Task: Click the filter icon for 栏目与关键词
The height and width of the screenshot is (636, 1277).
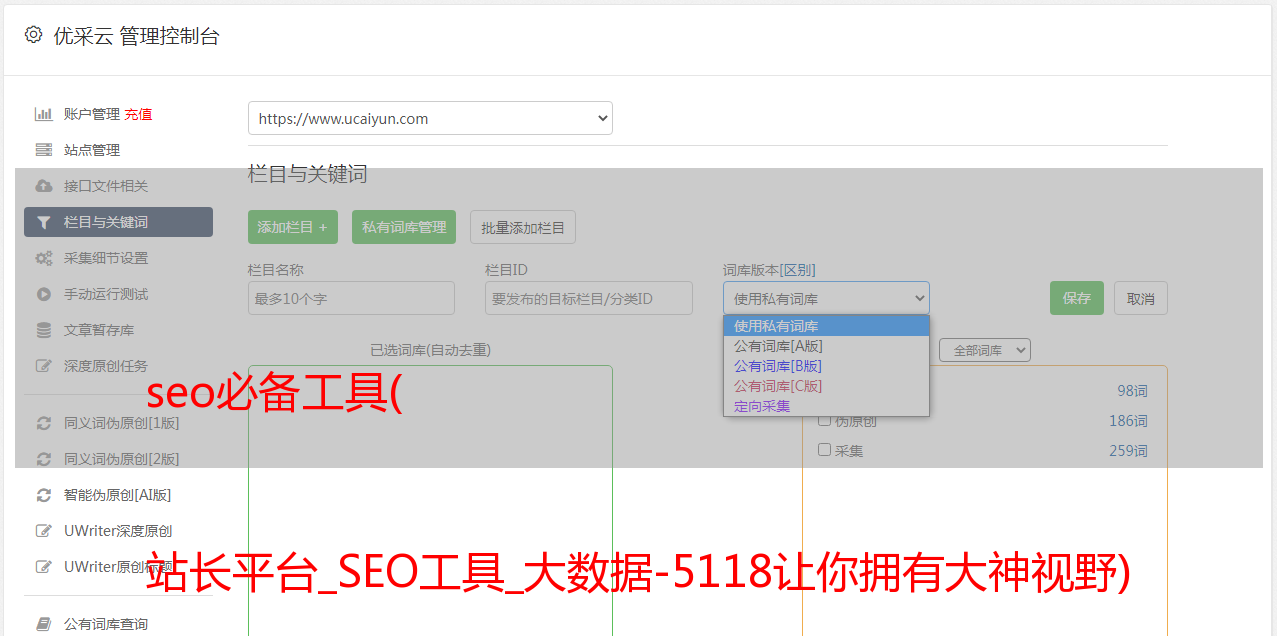Action: tap(43, 222)
